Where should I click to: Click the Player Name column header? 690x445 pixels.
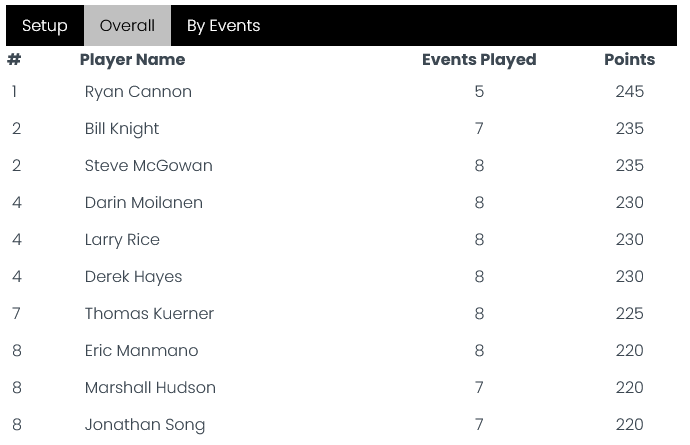pyautogui.click(x=132, y=59)
